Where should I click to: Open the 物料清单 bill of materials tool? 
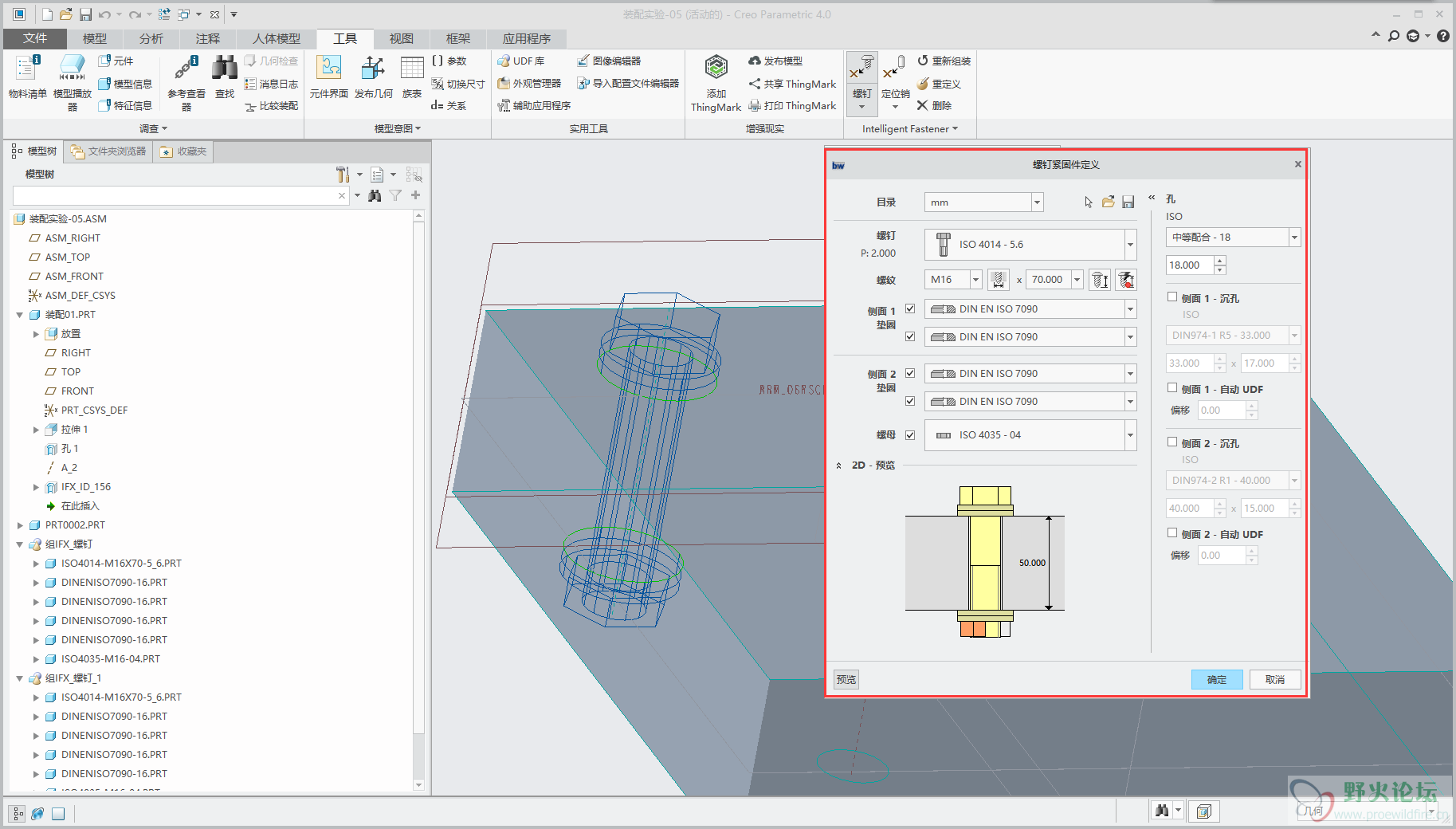coord(27,77)
